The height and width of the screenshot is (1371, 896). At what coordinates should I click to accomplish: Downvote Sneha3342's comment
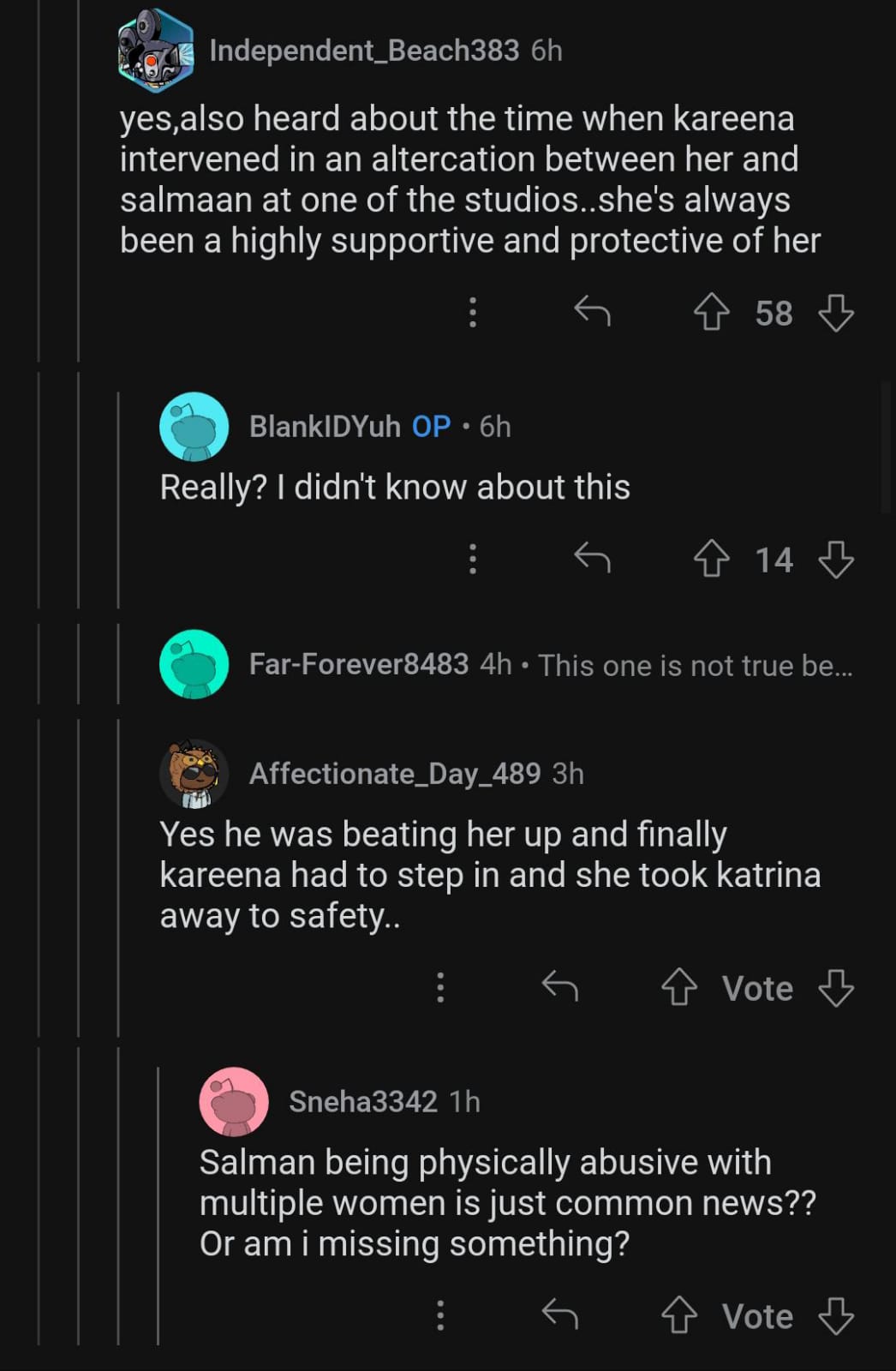coord(836,1315)
